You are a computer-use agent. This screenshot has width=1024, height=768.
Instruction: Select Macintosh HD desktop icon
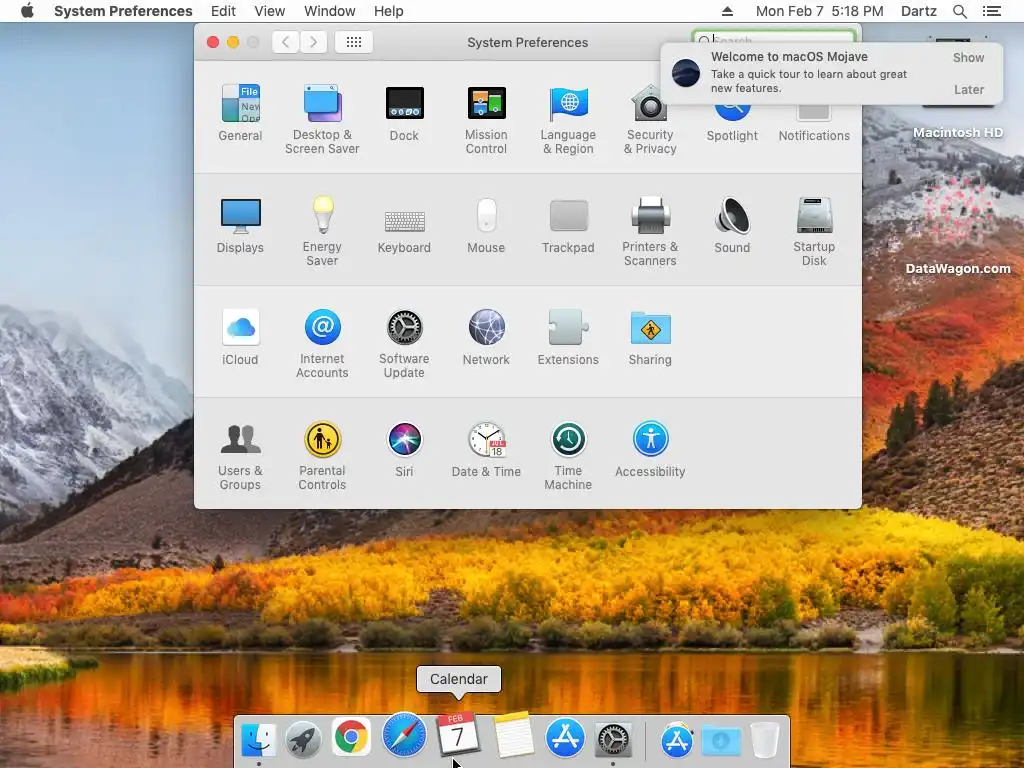pyautogui.click(x=958, y=88)
